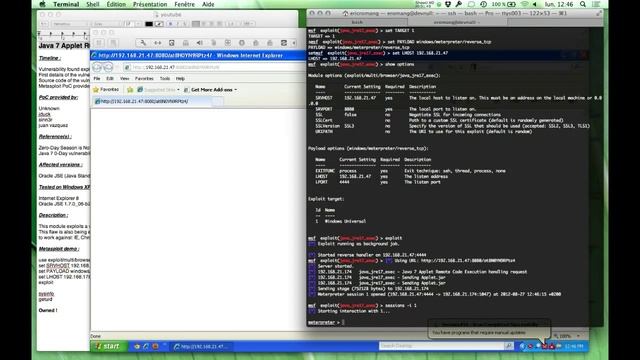The image size is (640, 360).
Task: Click the Favorites star button
Action: (106, 89)
